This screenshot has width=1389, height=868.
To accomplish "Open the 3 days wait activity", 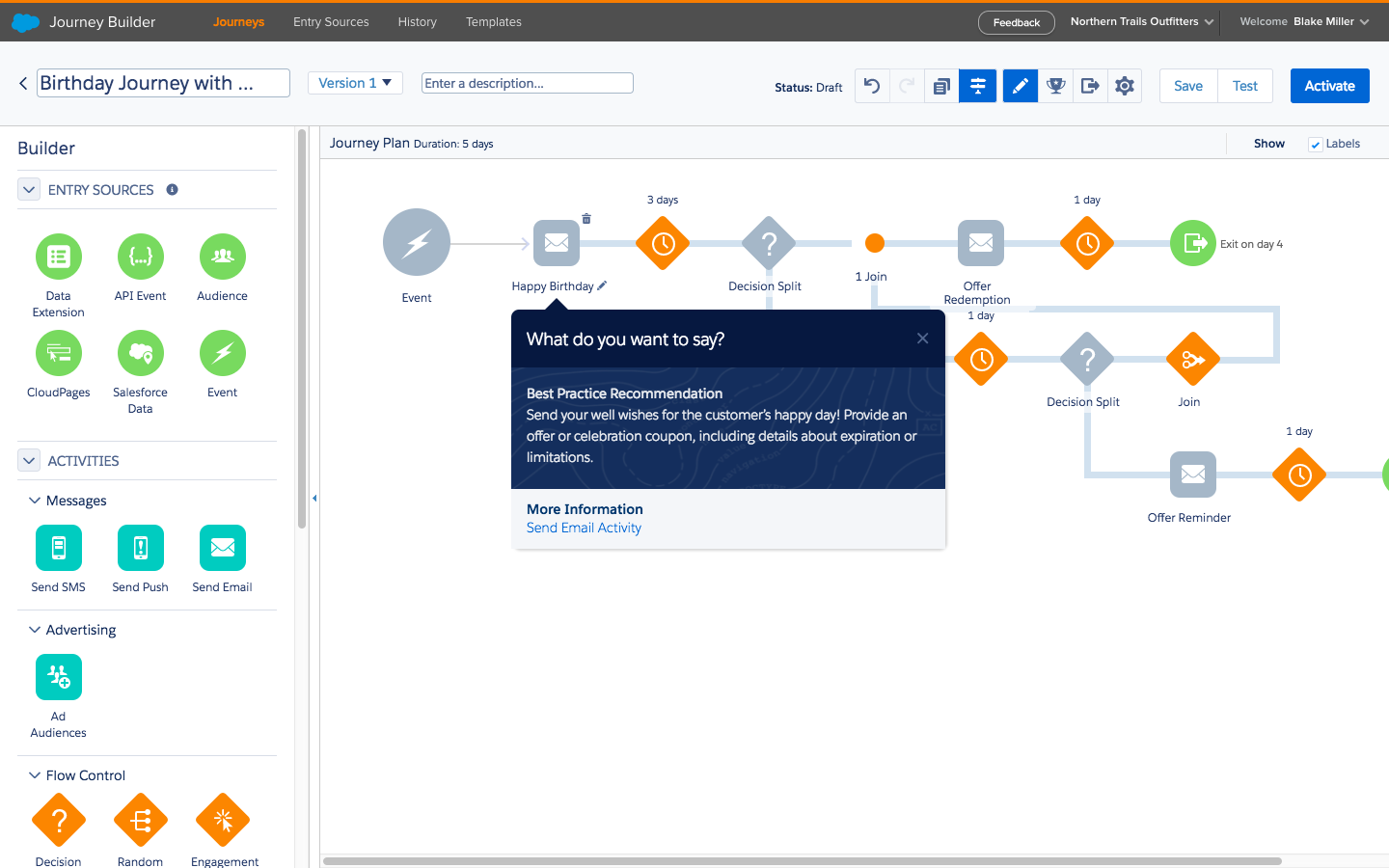I will click(663, 244).
